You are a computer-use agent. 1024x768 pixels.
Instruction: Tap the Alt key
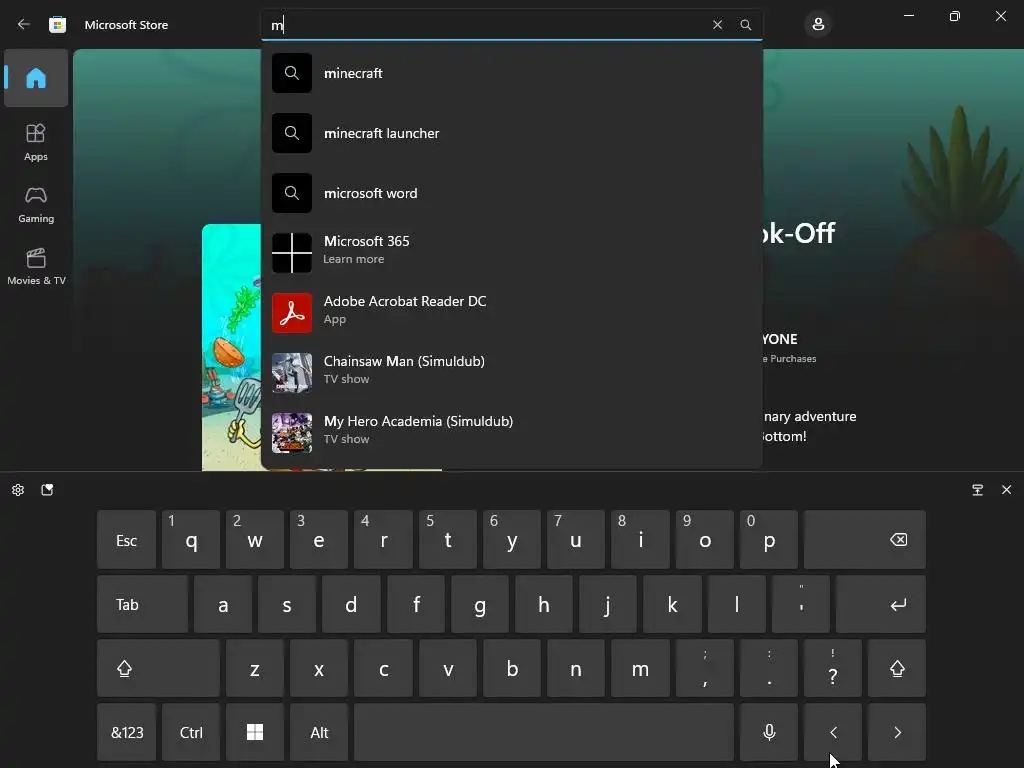pos(319,732)
